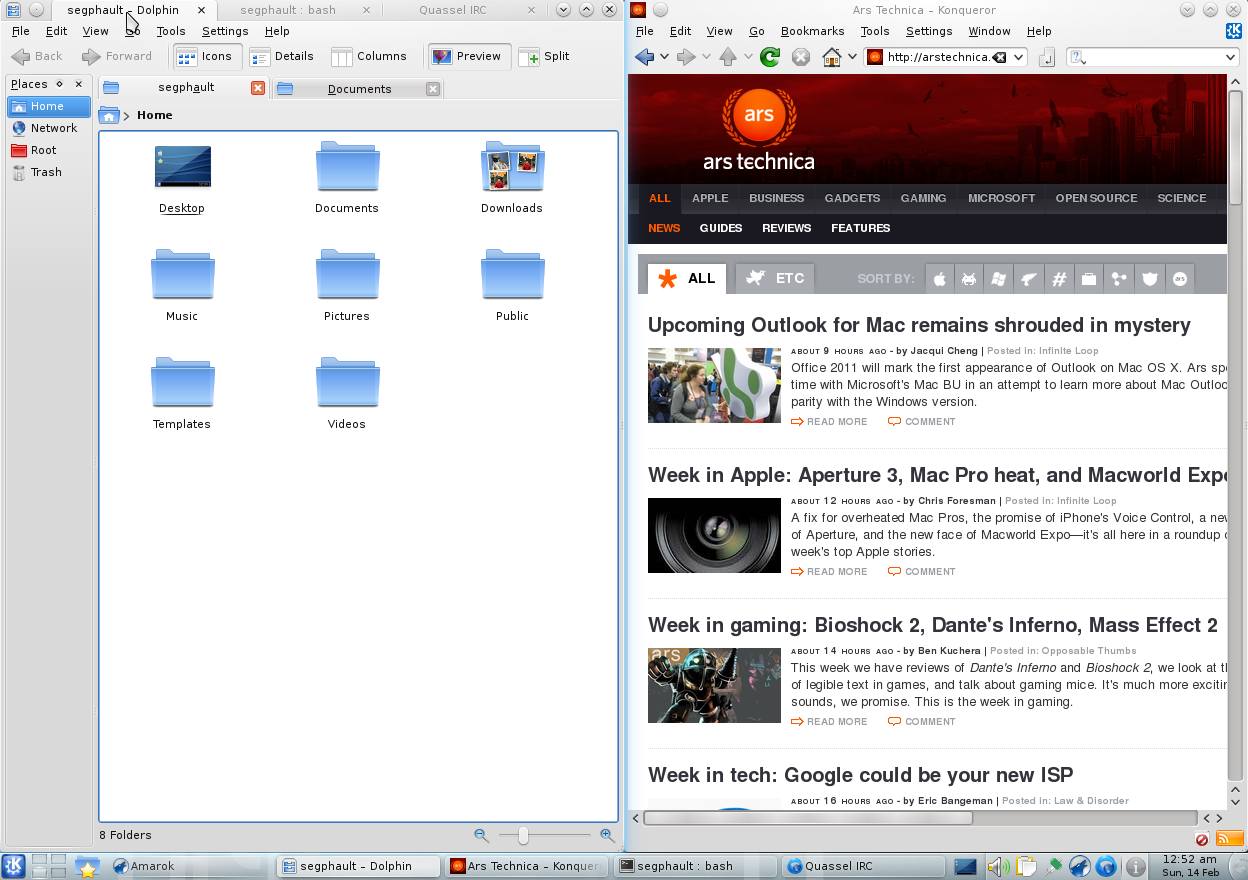1248x880 pixels.
Task: Expand the search bar dropdown in Konqueror
Action: coord(1231,57)
